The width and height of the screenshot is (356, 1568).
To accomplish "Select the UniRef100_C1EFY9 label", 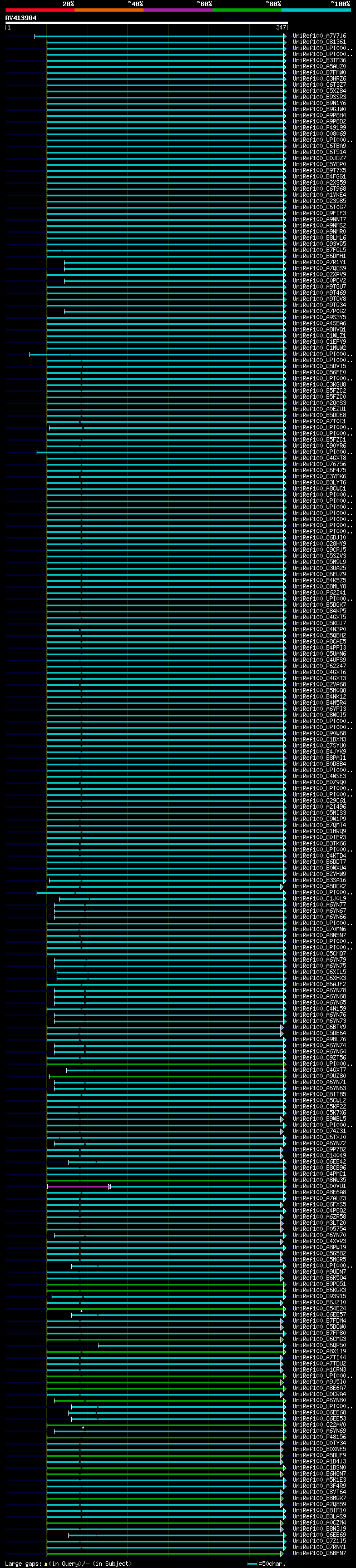I will point(319,342).
